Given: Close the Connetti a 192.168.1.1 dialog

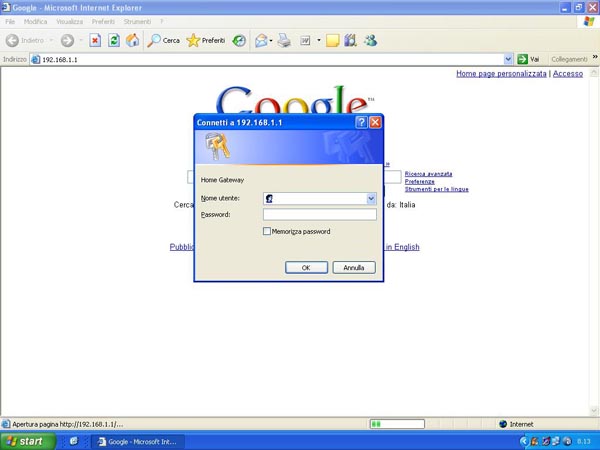Looking at the screenshot, I should tap(375, 122).
